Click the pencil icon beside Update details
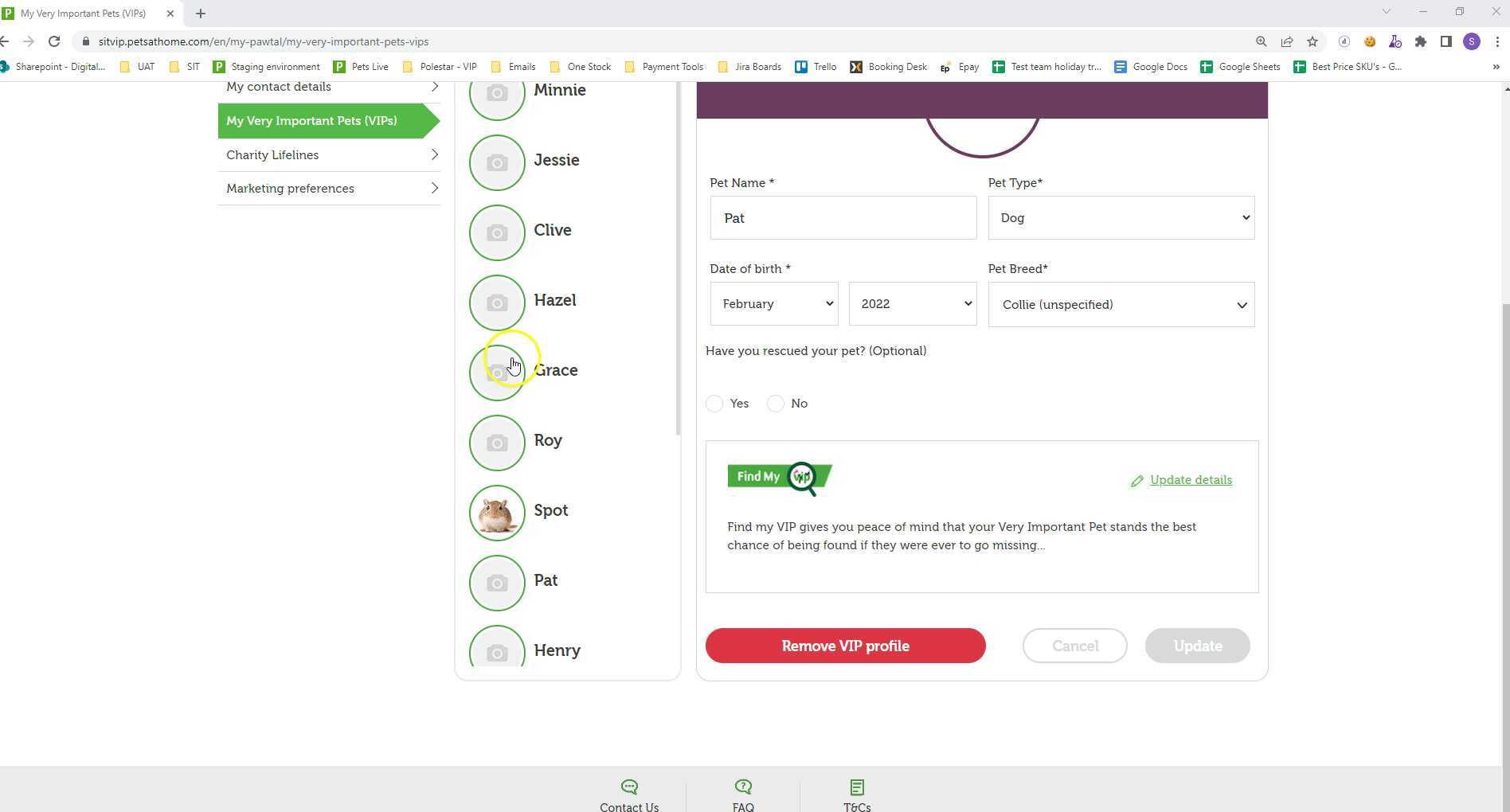The height and width of the screenshot is (812, 1510). tap(1137, 480)
